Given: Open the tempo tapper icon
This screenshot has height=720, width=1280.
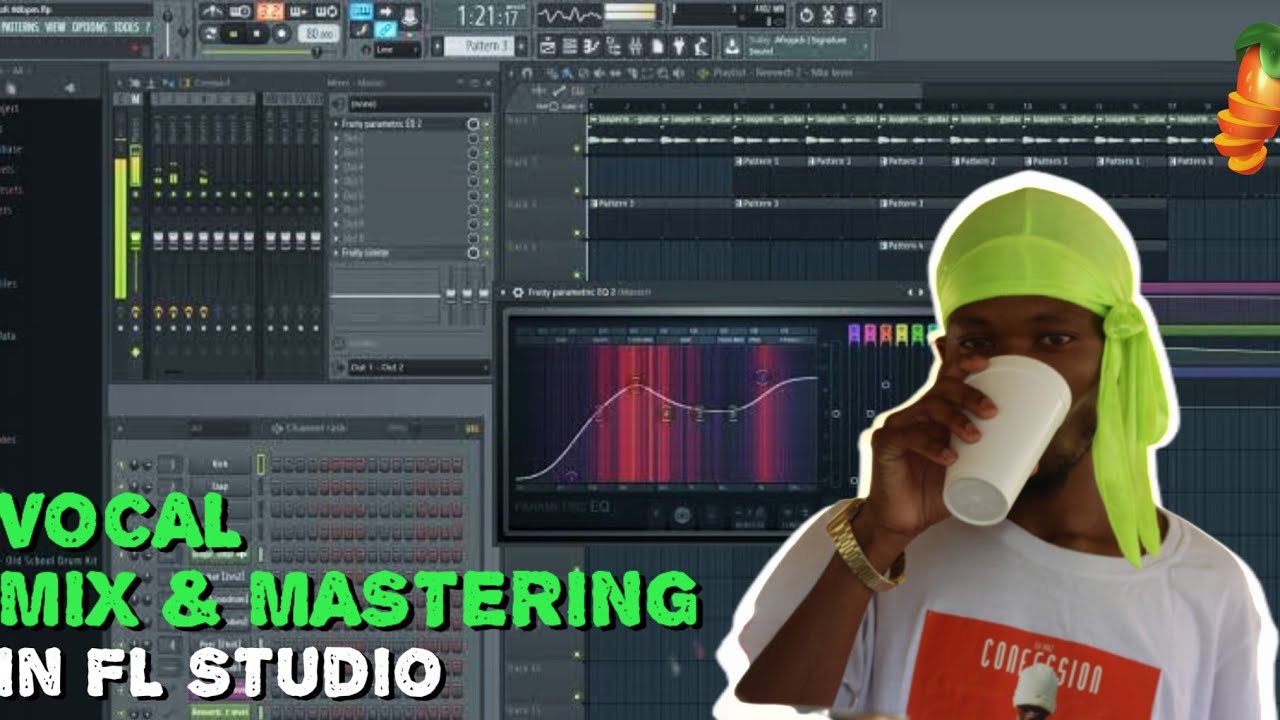Looking at the screenshot, I should [x=700, y=46].
